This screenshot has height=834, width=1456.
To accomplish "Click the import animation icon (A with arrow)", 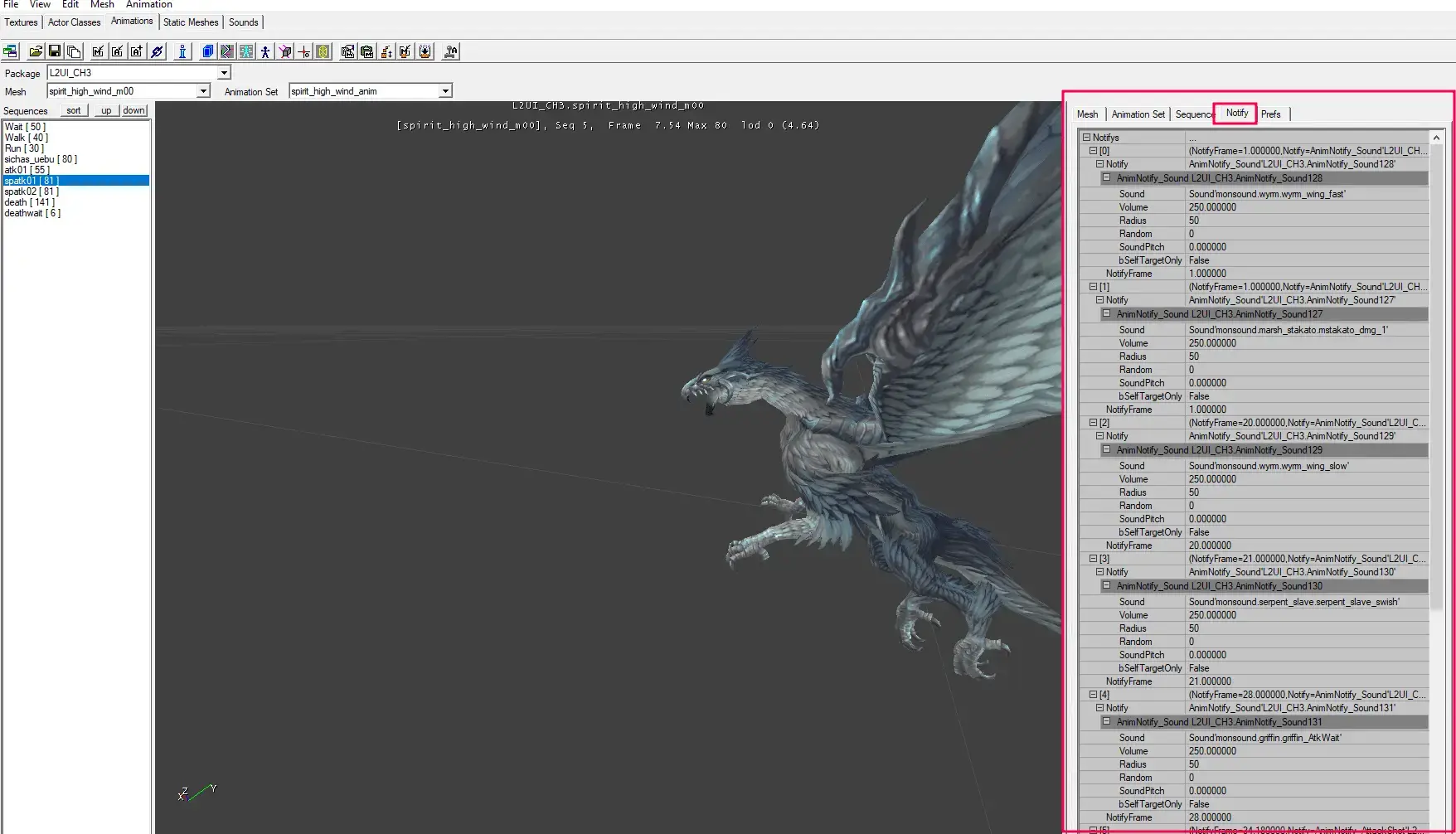I will pyautogui.click(x=118, y=51).
